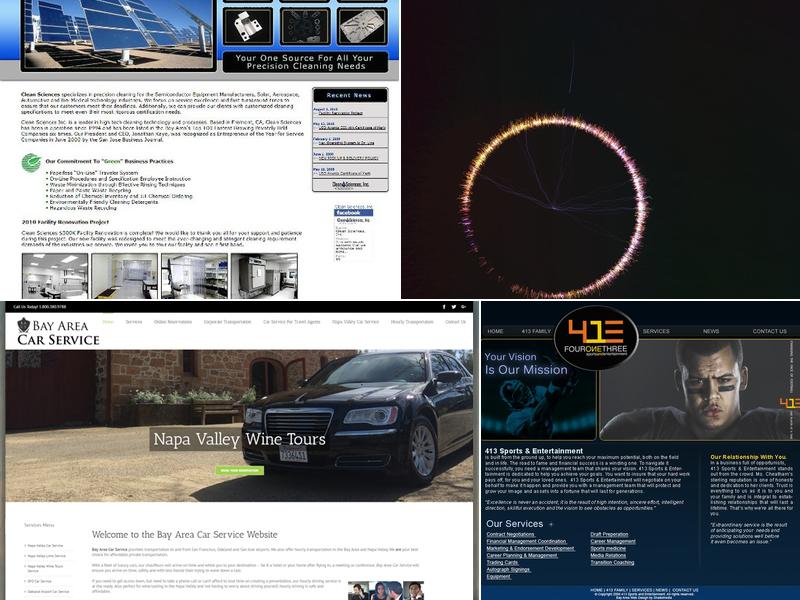Open the Facility Renovation Project news link
This screenshot has height=600, width=800.
(x=340, y=113)
